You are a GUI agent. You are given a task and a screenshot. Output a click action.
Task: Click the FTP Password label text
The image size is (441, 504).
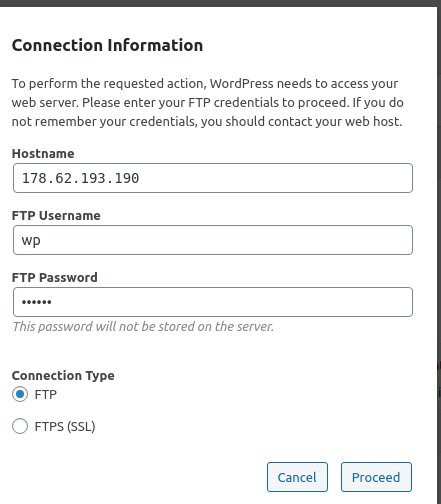point(55,278)
